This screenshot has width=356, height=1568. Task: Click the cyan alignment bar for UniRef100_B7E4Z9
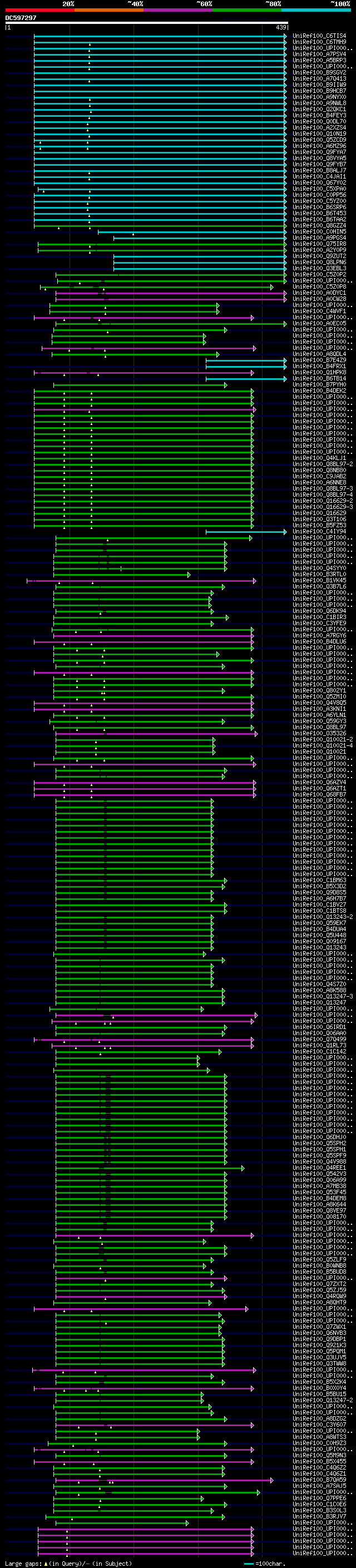246,360
